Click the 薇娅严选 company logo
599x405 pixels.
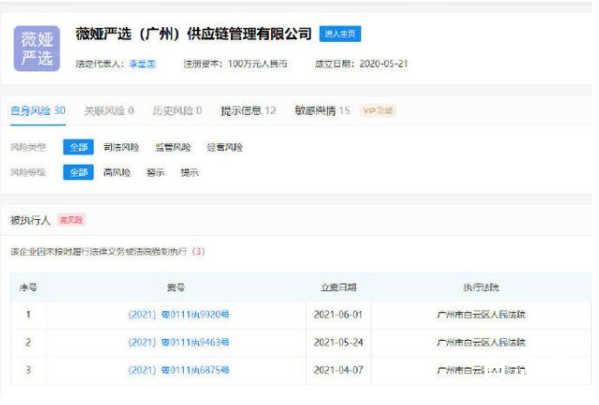click(x=37, y=49)
